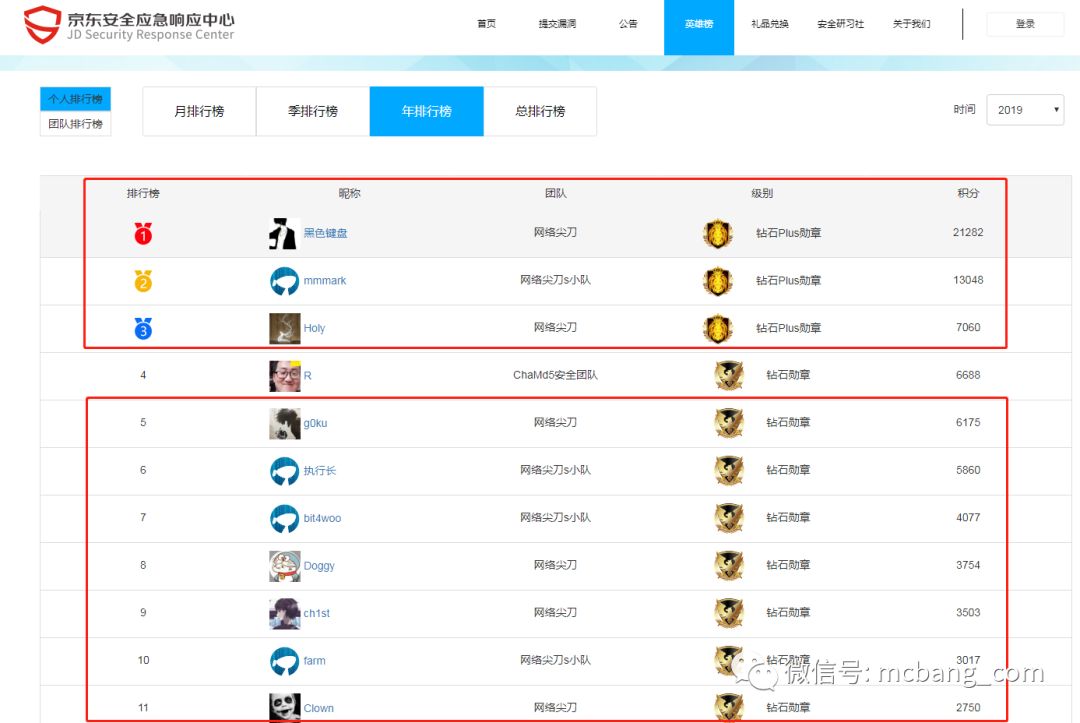Click mmmark's avatar icon
The image size is (1080, 723).
point(284,281)
